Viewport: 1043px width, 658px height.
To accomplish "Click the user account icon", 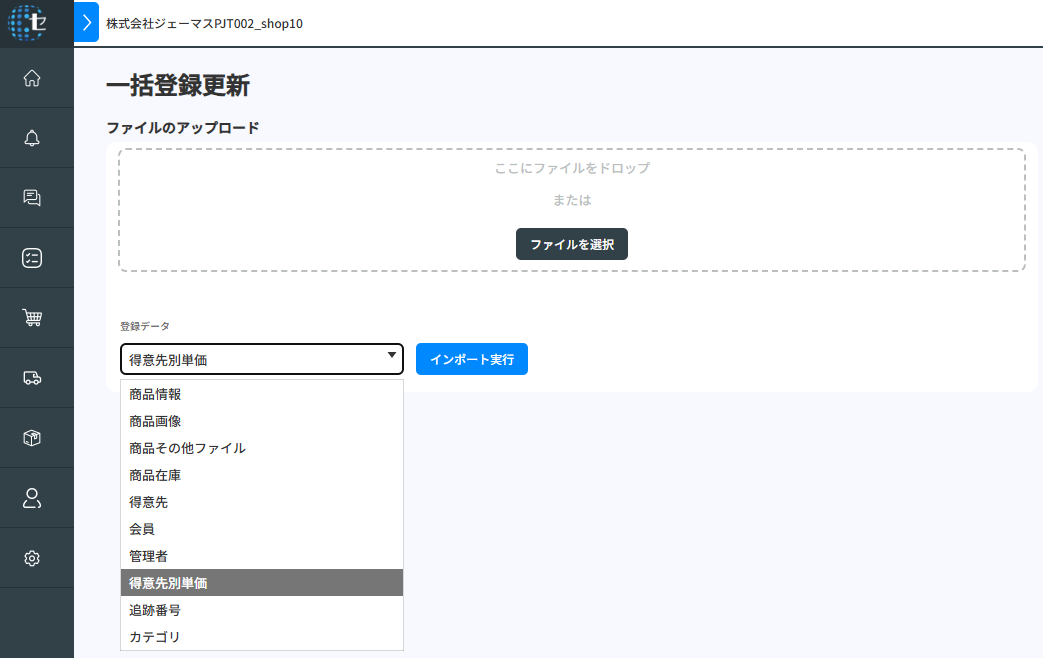I will click(x=32, y=498).
